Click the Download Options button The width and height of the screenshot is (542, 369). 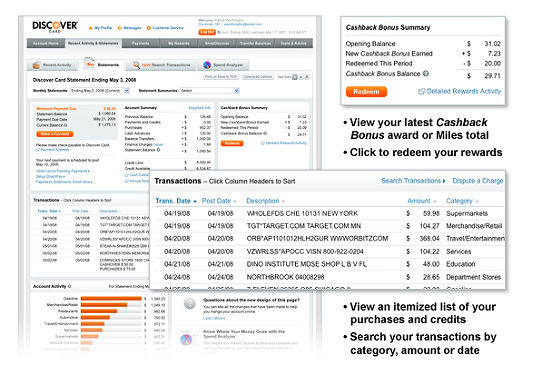258,77
